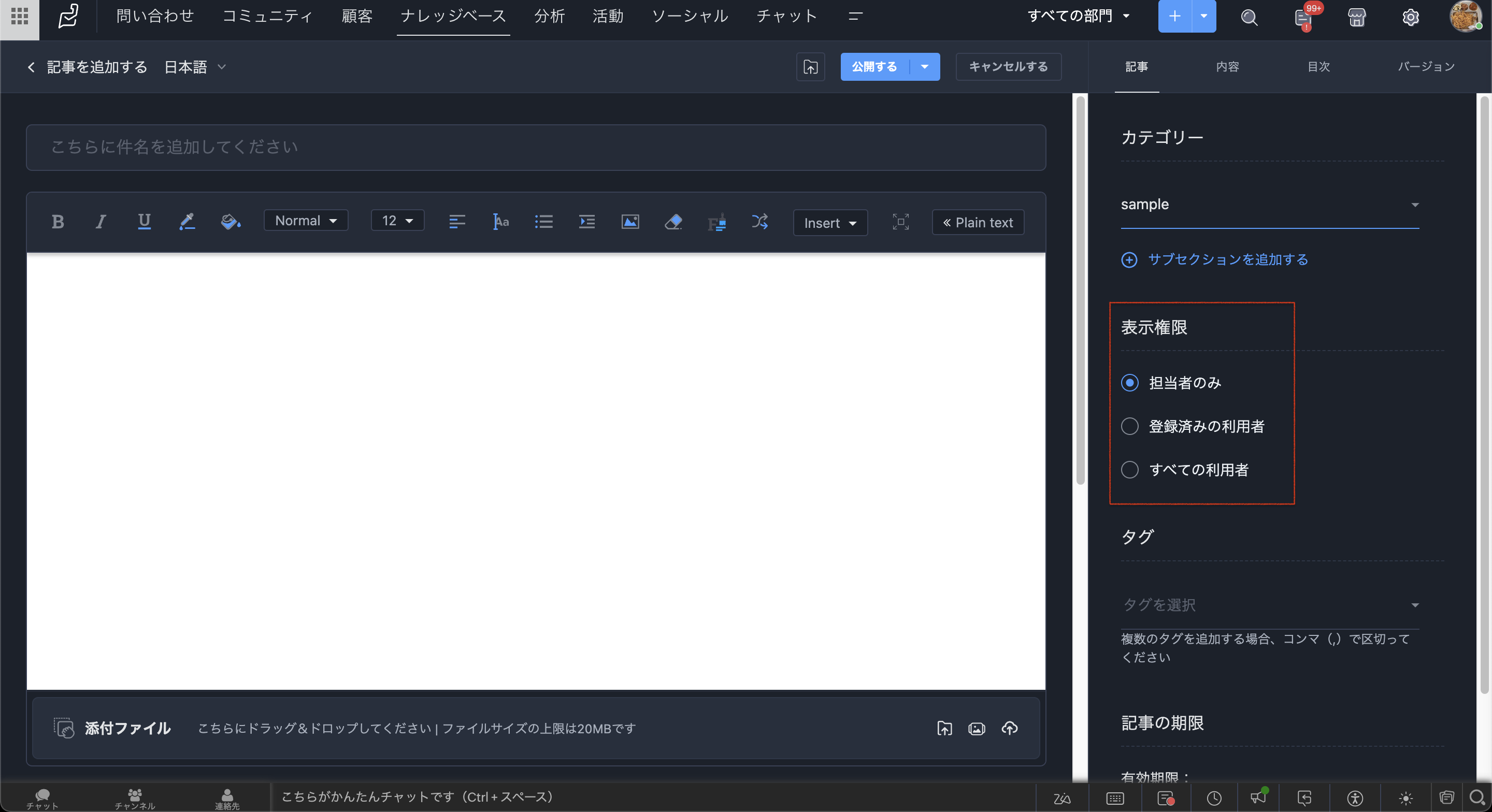The width and height of the screenshot is (1492, 812).
Task: Open the settings gear icon
Action: click(x=1410, y=18)
